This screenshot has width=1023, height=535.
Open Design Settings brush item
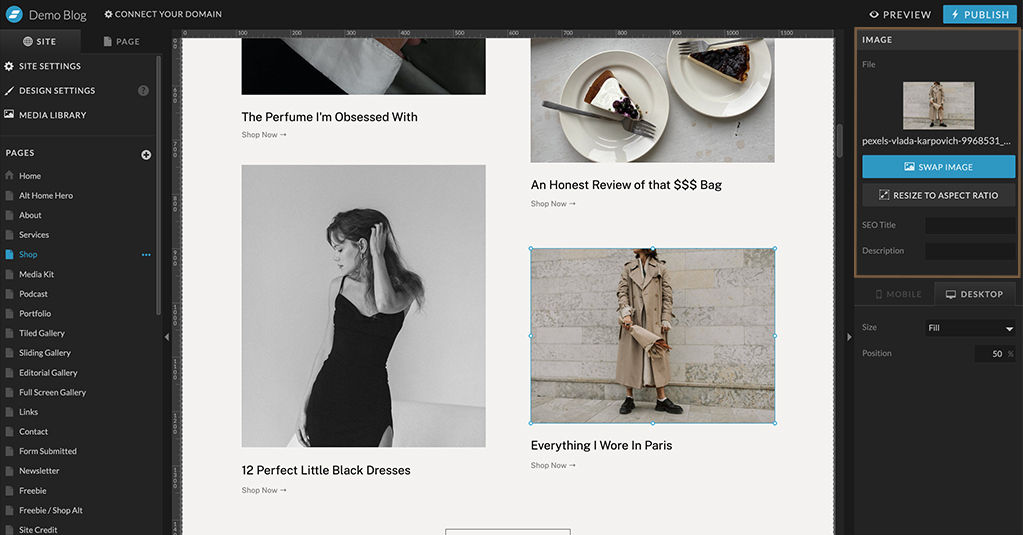(56, 91)
